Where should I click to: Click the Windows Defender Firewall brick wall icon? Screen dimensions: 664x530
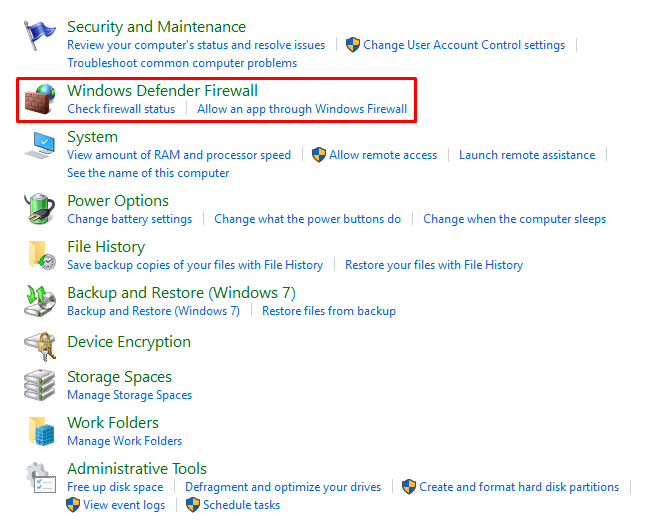[39, 99]
